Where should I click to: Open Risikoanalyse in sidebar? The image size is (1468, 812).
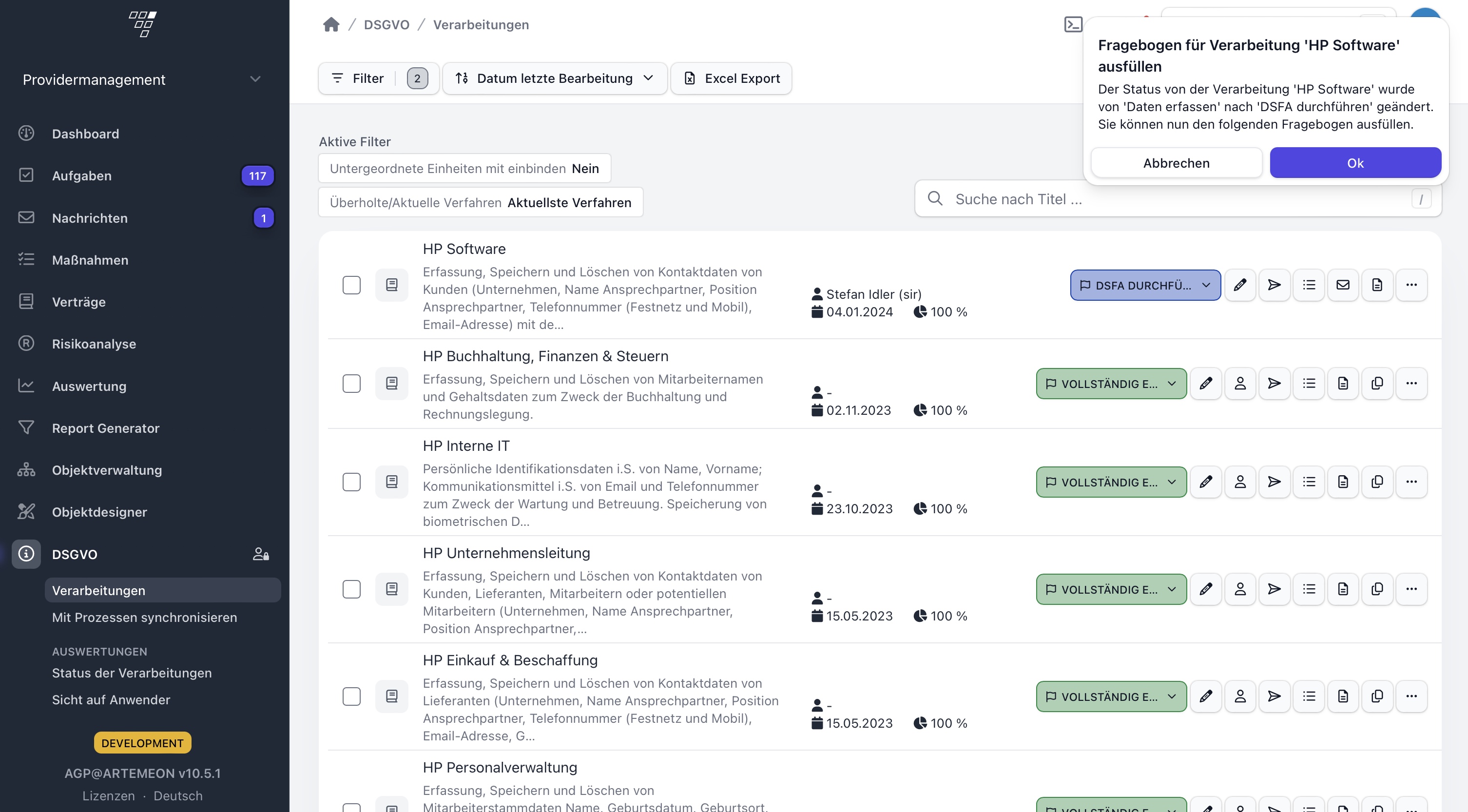pos(94,344)
